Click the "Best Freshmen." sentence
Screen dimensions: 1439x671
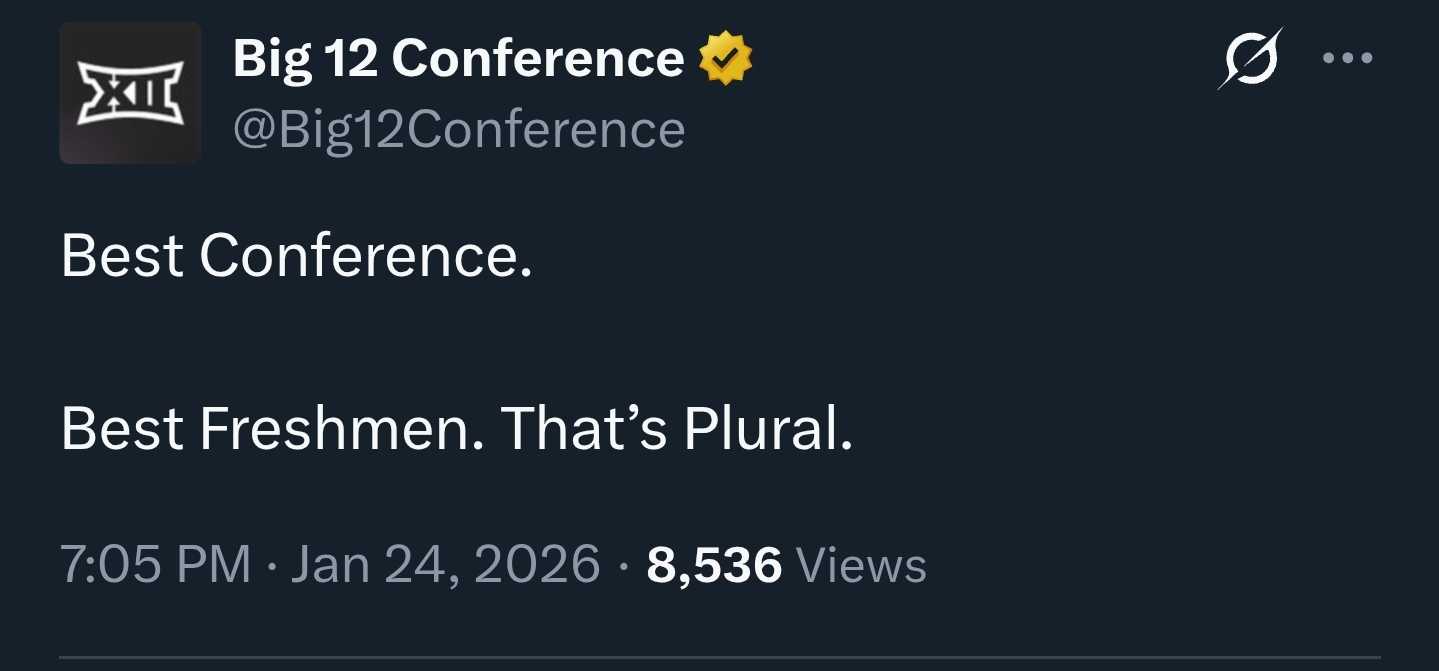point(272,429)
